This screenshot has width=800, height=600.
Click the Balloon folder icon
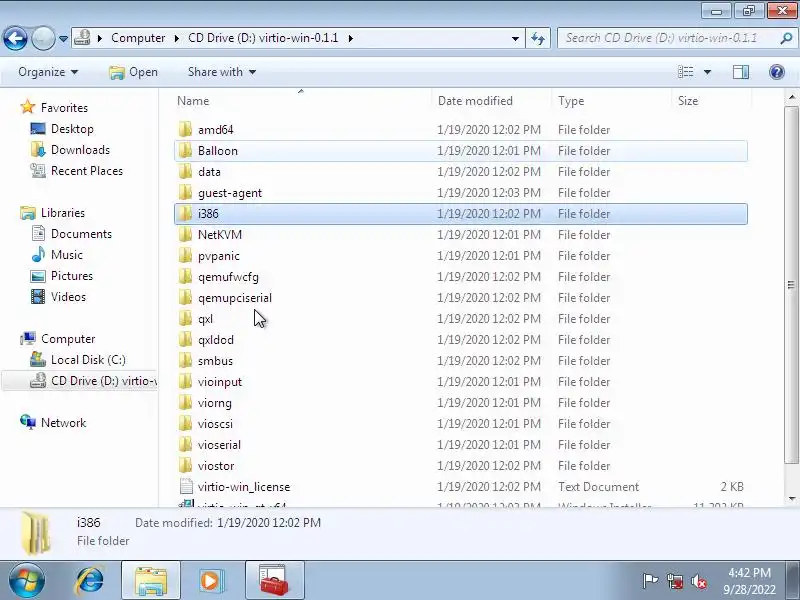pos(186,150)
